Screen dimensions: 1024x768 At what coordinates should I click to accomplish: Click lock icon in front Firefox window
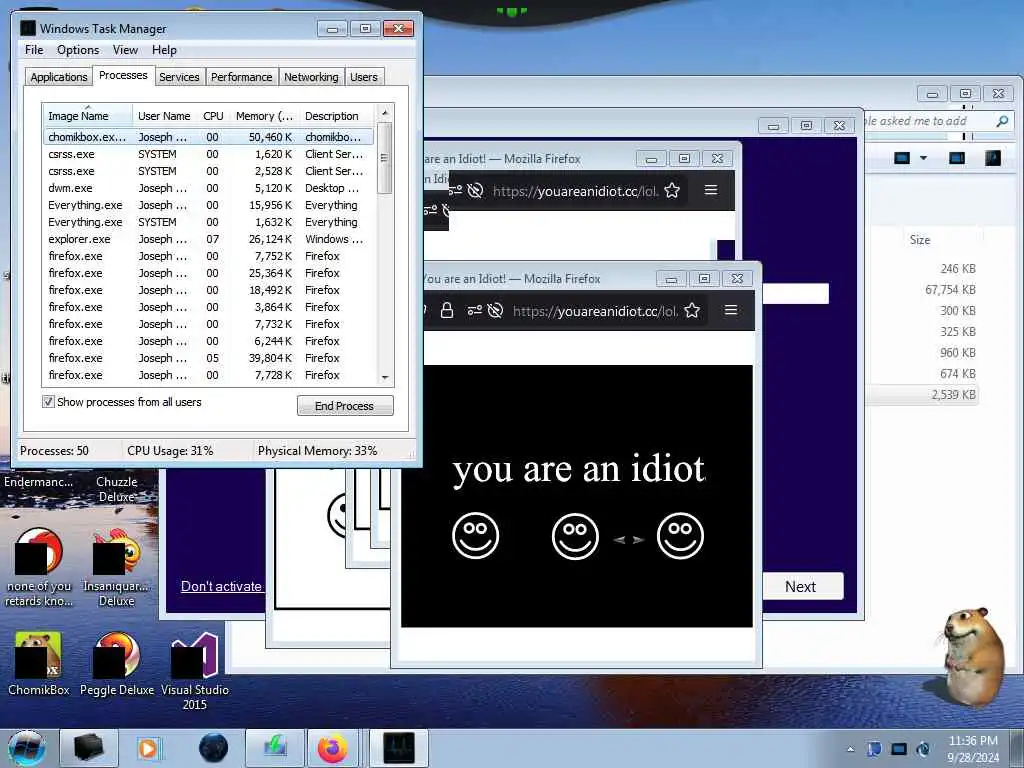(447, 311)
